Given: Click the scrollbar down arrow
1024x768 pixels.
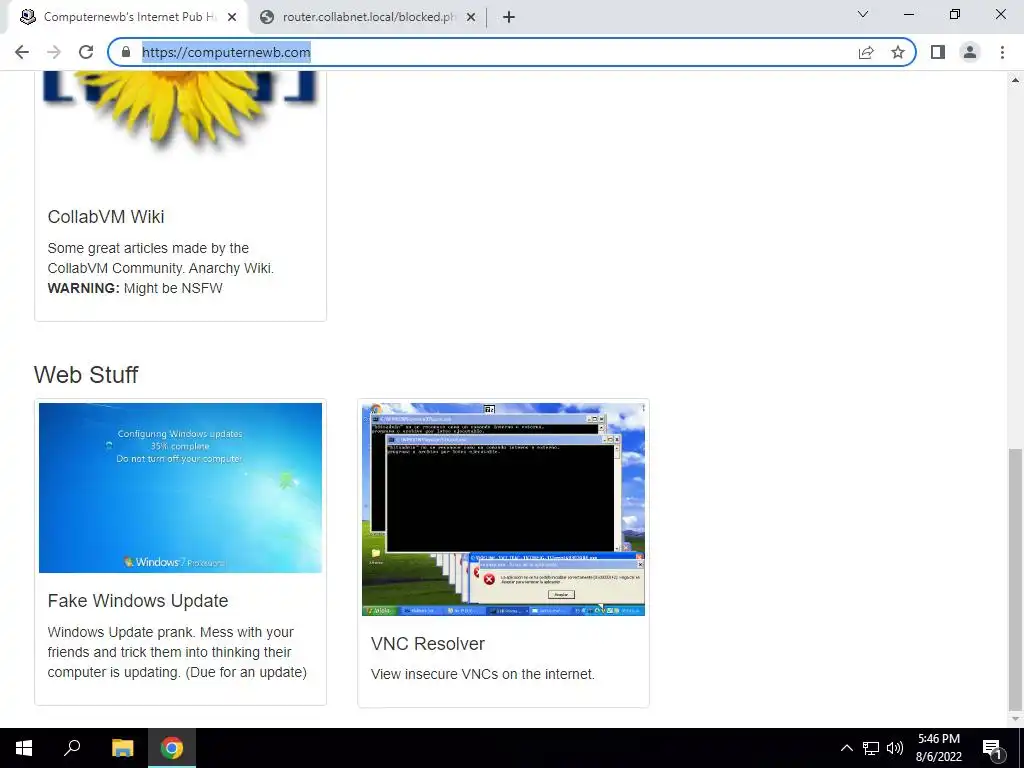Looking at the screenshot, I should [x=1016, y=719].
